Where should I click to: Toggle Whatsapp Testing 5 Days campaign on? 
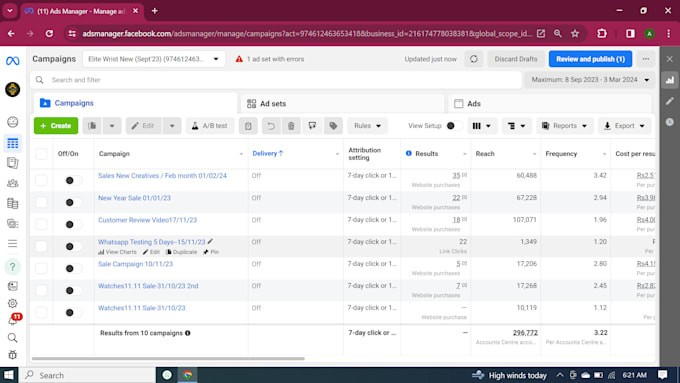(x=73, y=246)
